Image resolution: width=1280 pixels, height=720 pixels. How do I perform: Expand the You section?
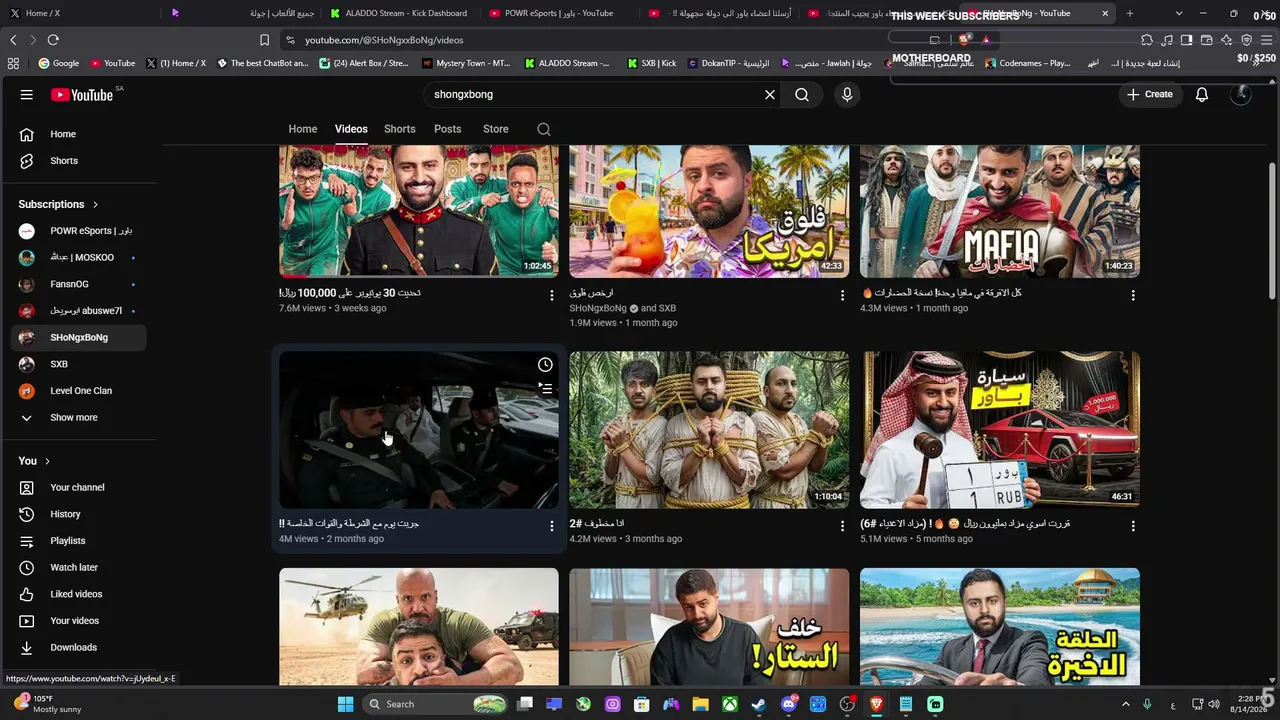pyautogui.click(x=34, y=461)
